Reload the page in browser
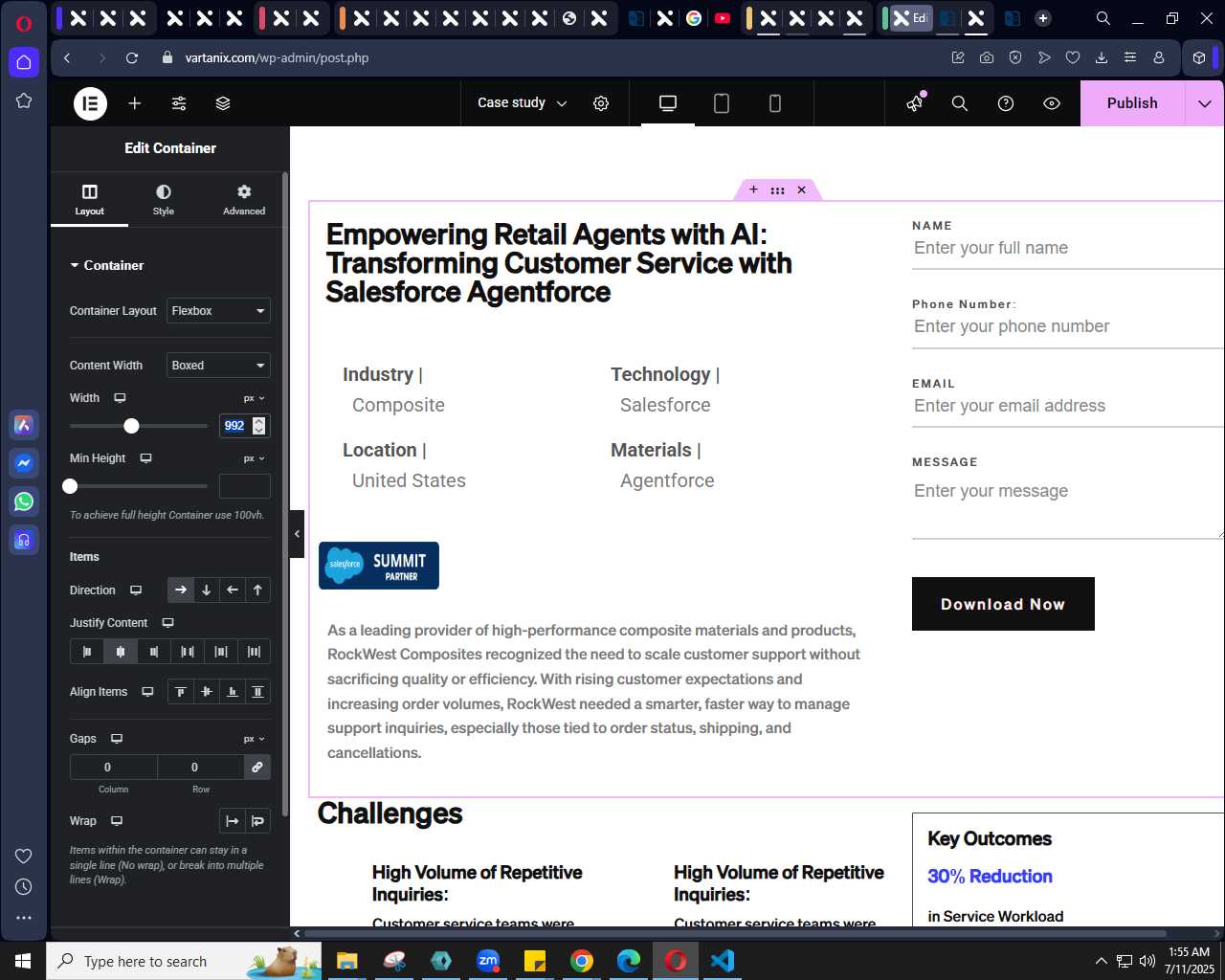The width and height of the screenshot is (1225, 980). tap(132, 58)
